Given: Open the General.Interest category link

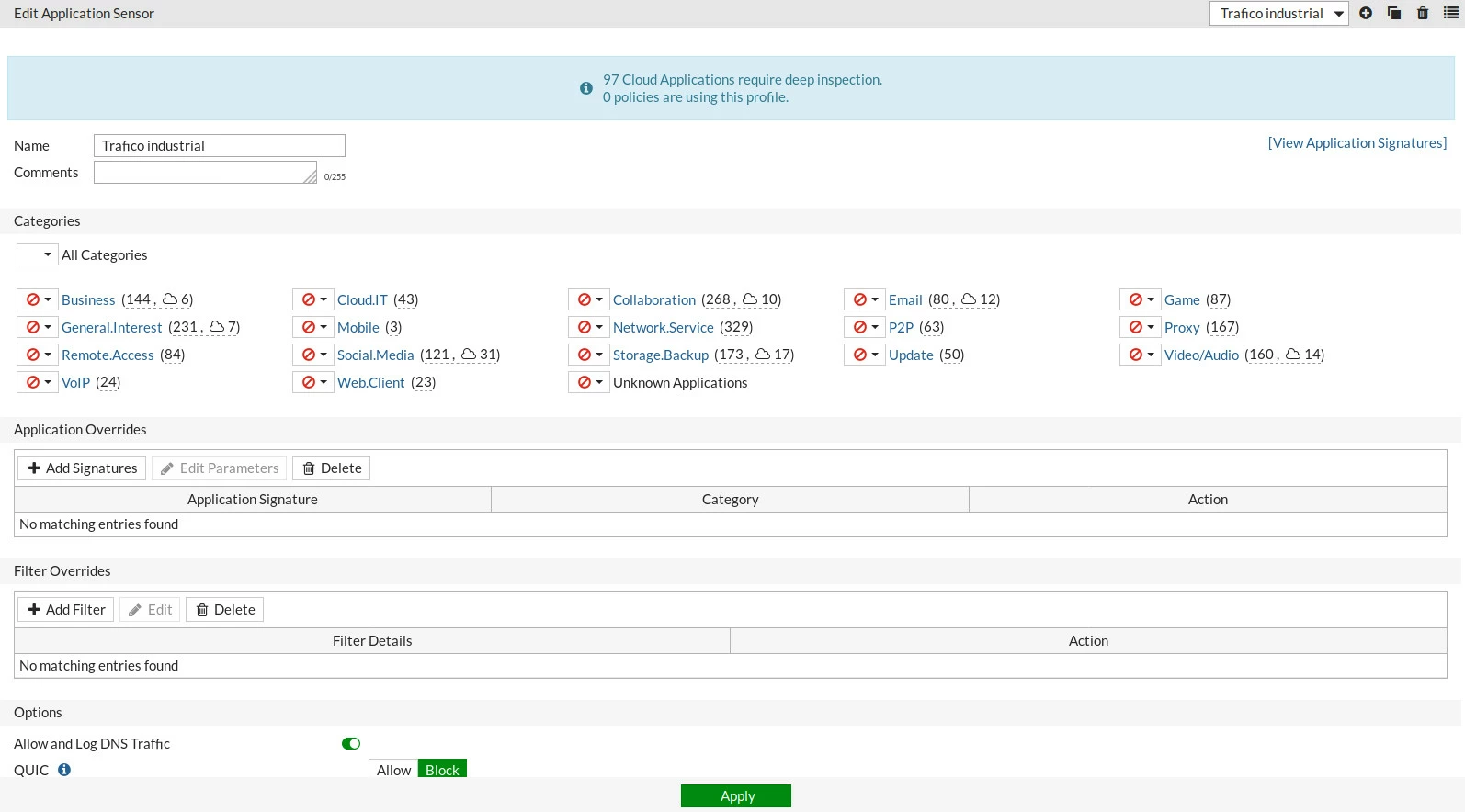Looking at the screenshot, I should coord(111,328).
